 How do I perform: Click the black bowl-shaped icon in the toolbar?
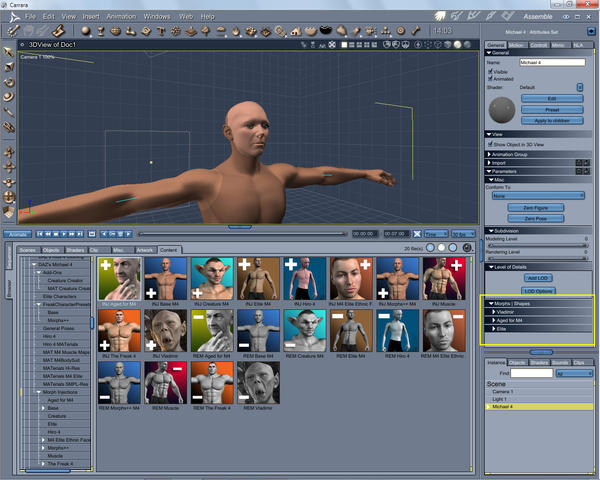(x=326, y=29)
